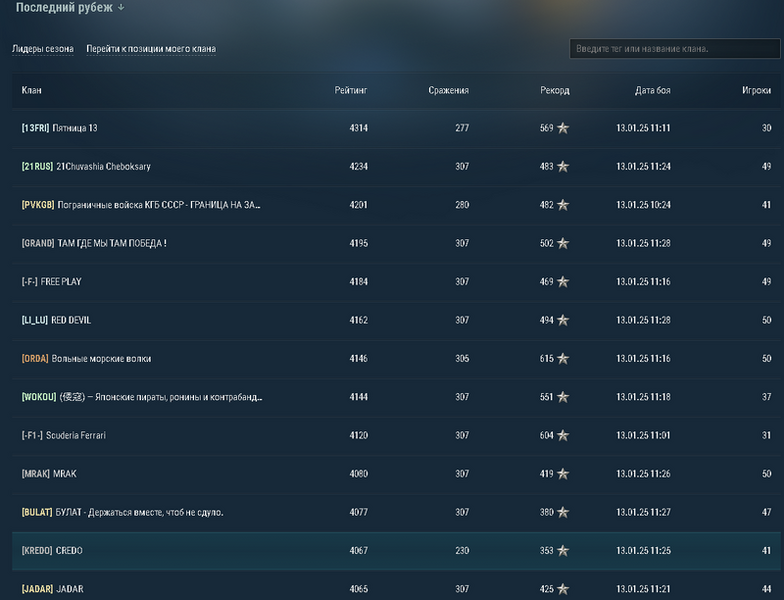Open the [GRAND] clan entry

(94, 243)
